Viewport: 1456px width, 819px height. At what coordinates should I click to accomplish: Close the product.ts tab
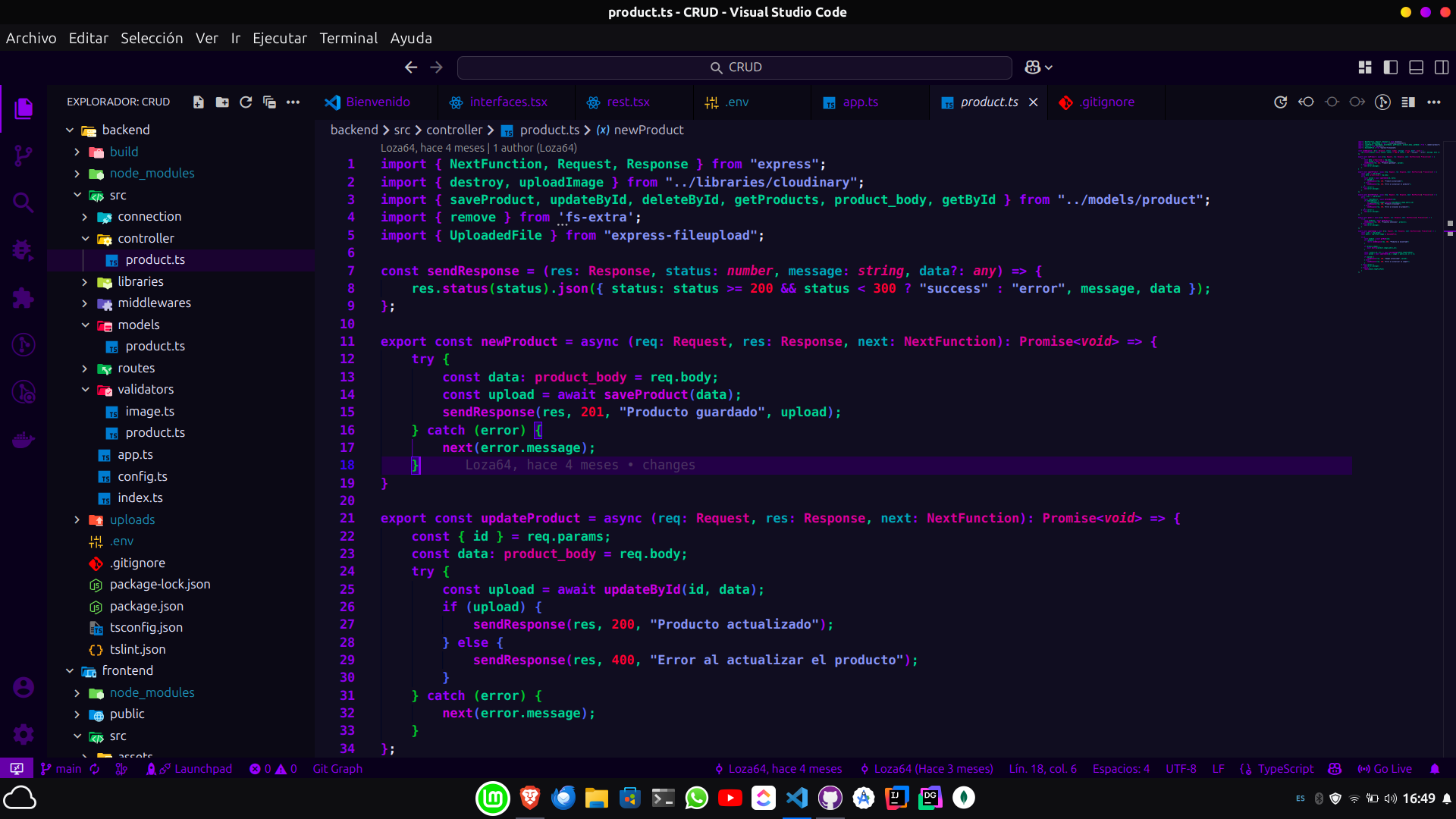(1033, 102)
